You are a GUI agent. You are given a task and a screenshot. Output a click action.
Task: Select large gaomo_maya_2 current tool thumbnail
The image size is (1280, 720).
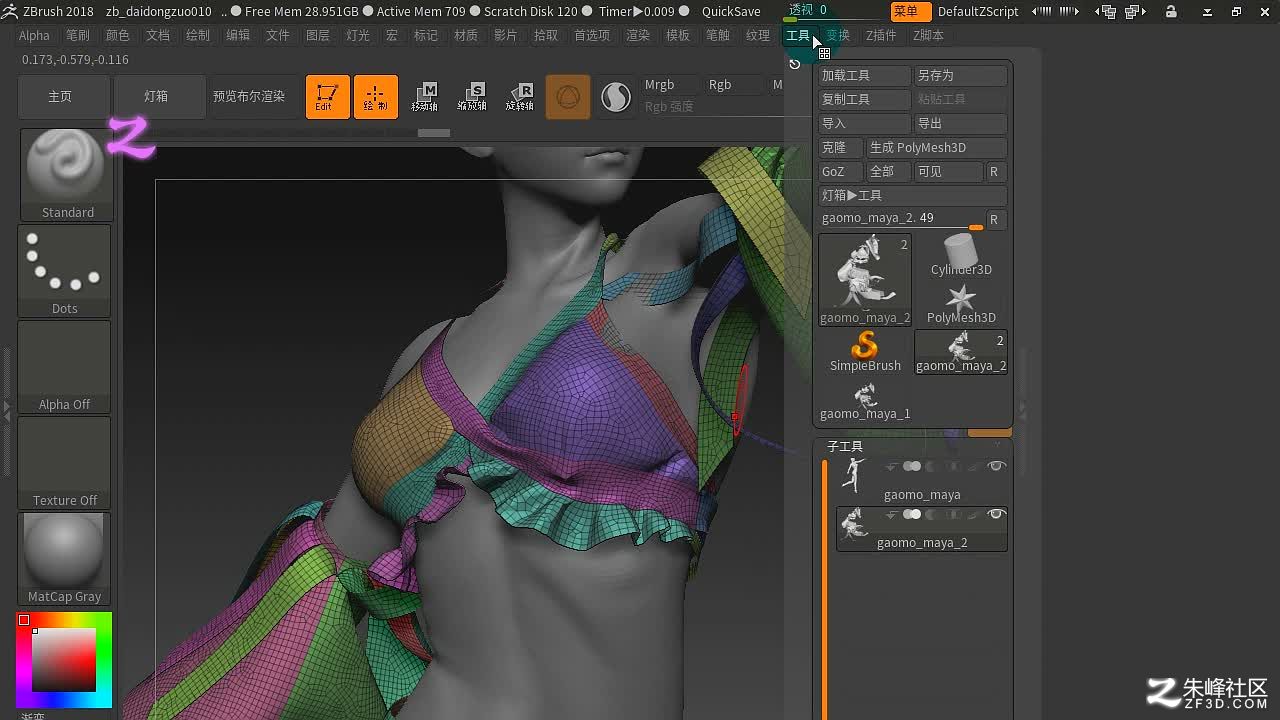[865, 279]
